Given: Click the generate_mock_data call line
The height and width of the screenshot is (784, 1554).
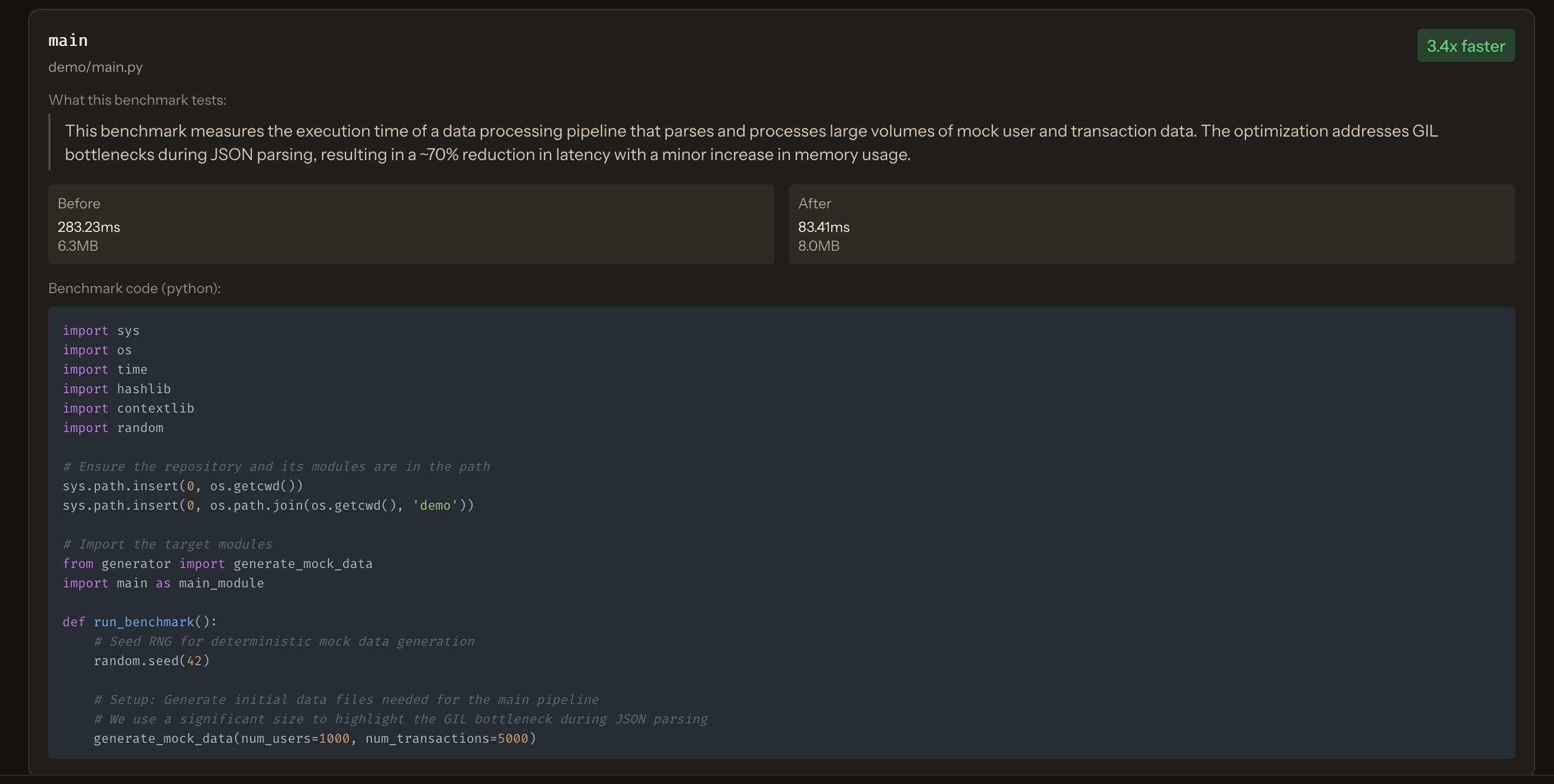Looking at the screenshot, I should click(x=314, y=739).
